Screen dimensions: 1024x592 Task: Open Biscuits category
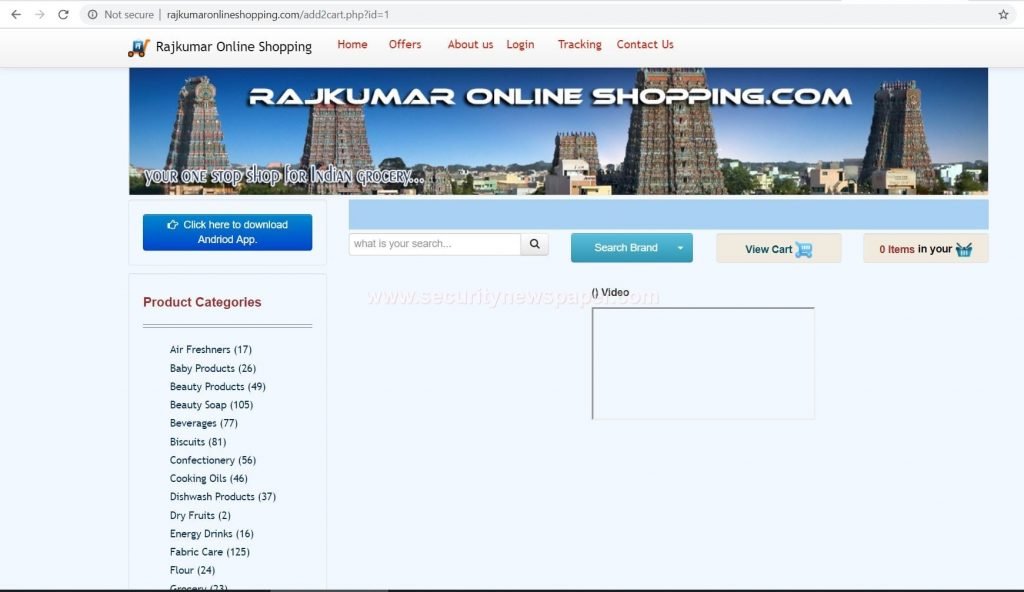point(198,442)
